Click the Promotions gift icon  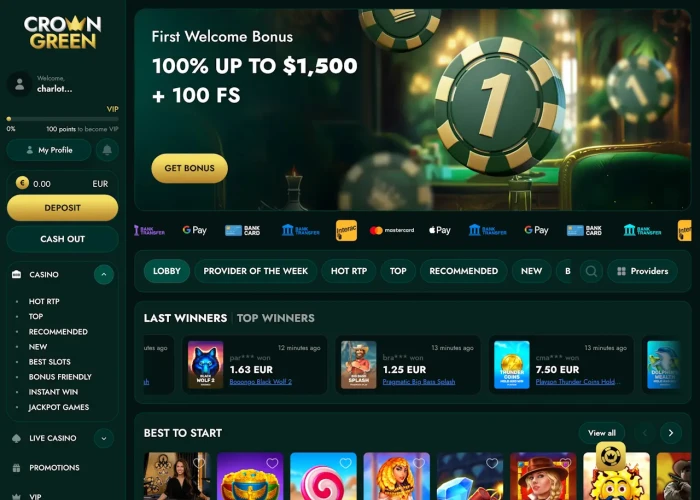[17, 468]
